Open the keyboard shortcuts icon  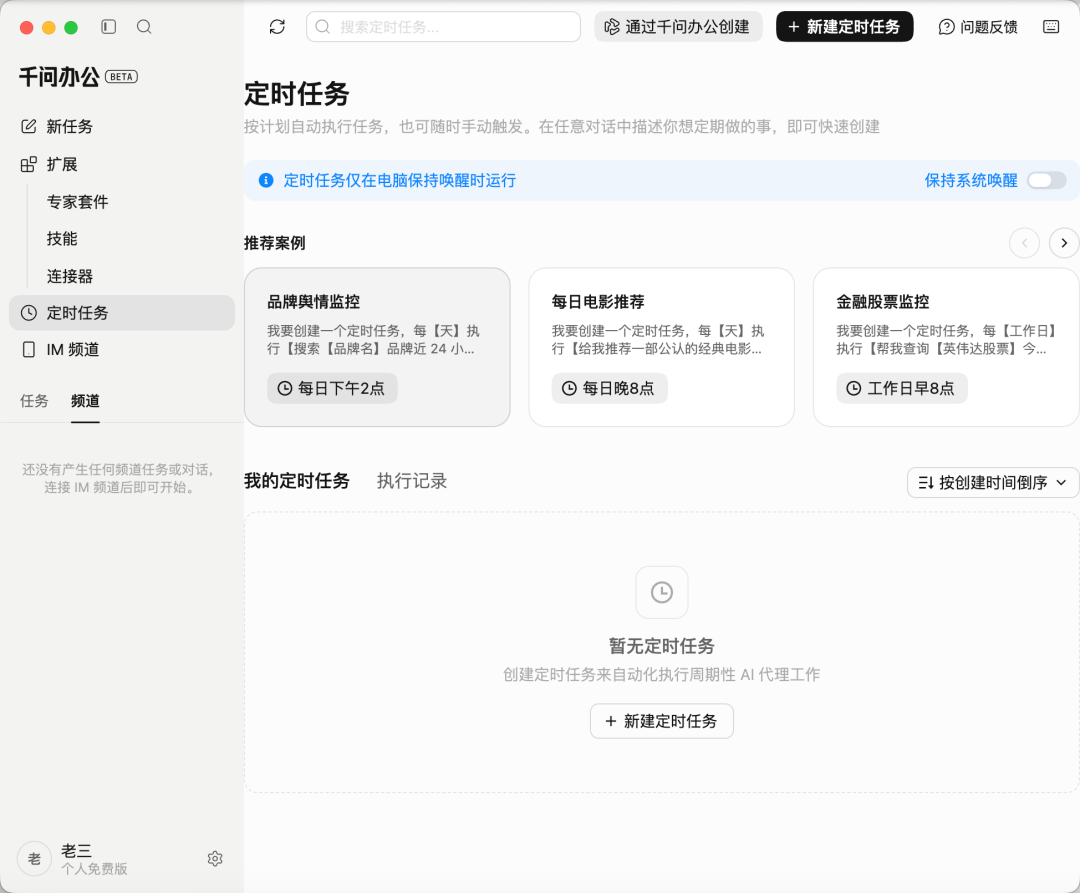coord(1050,27)
